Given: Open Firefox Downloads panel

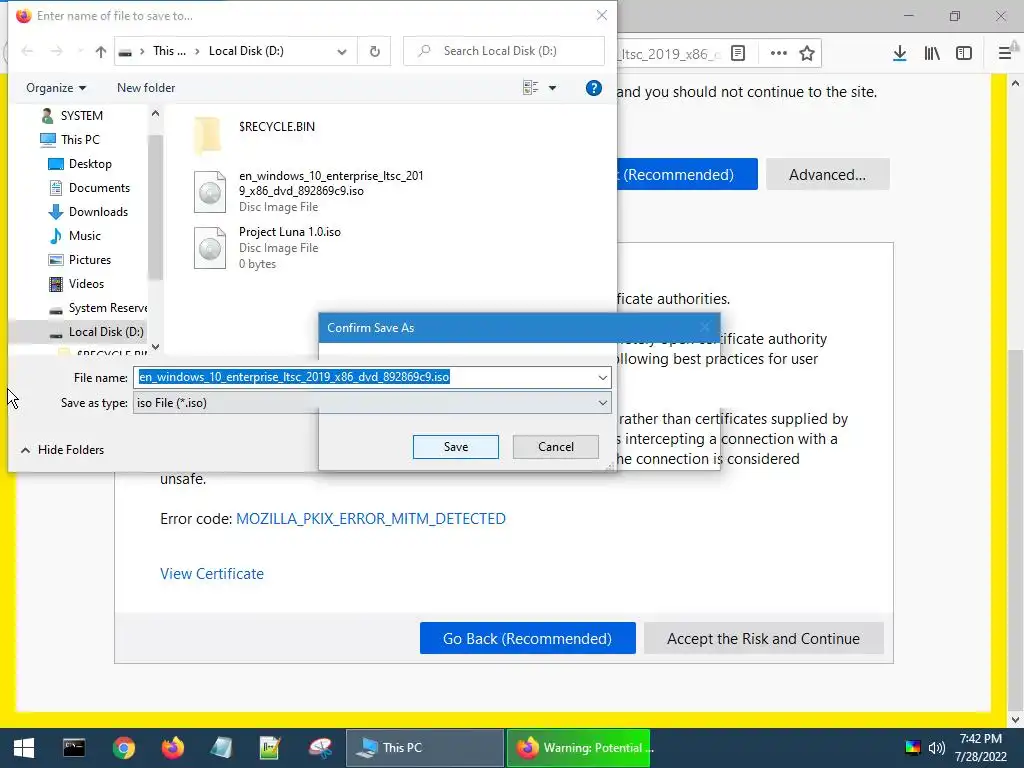Looking at the screenshot, I should tap(900, 54).
